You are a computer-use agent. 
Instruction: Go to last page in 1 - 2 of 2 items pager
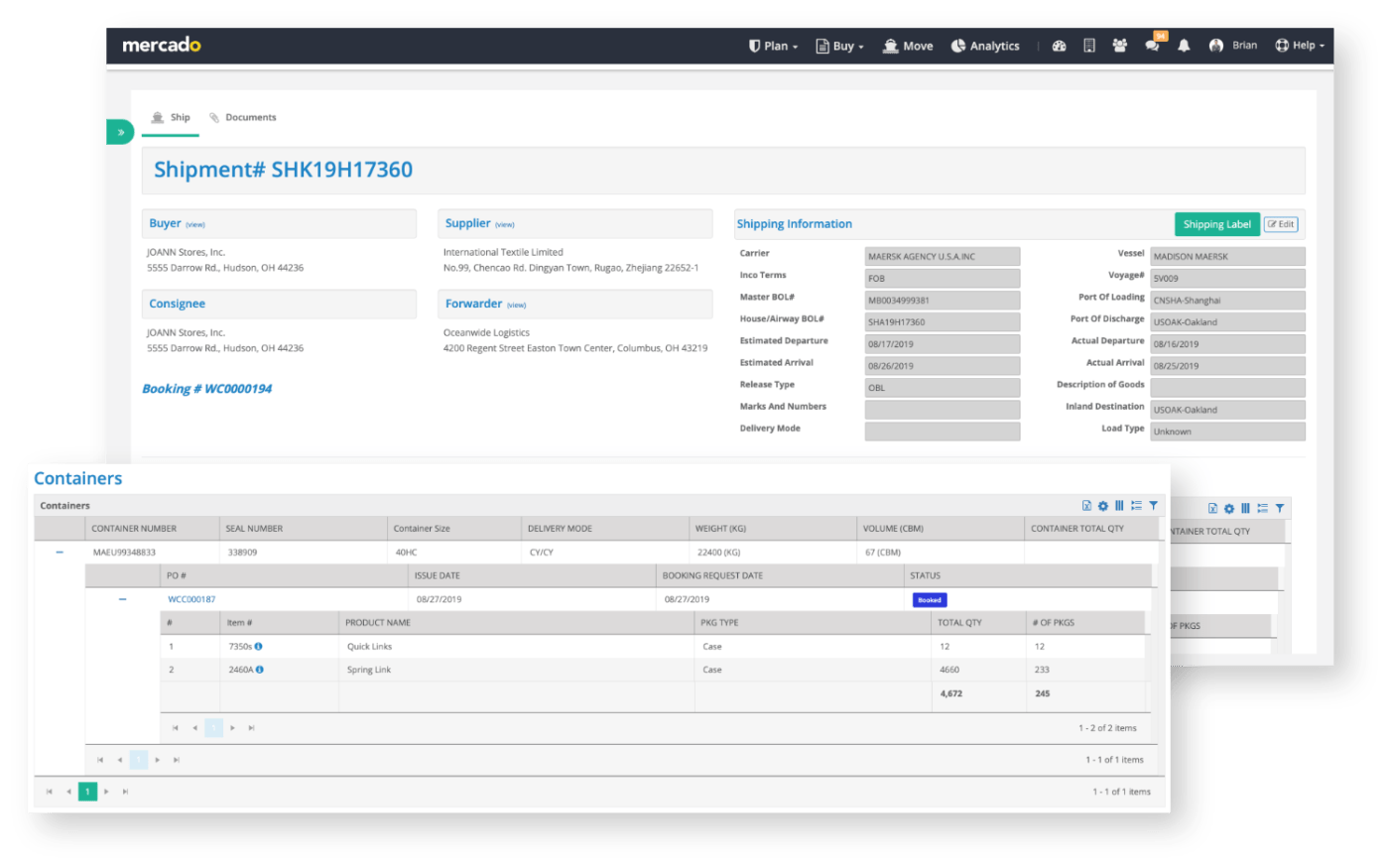click(x=251, y=728)
